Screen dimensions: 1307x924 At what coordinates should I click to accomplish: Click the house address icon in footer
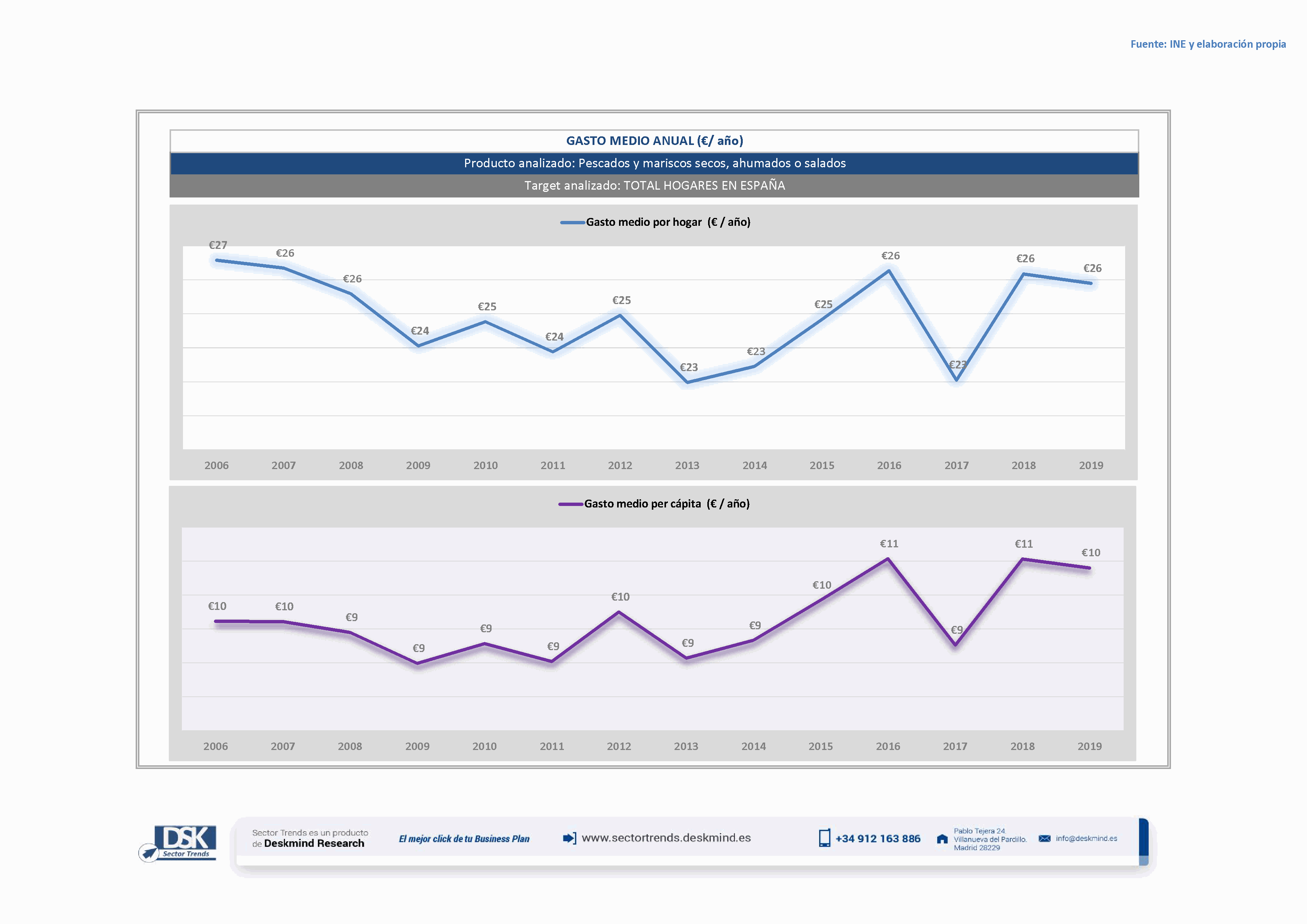[x=942, y=839]
